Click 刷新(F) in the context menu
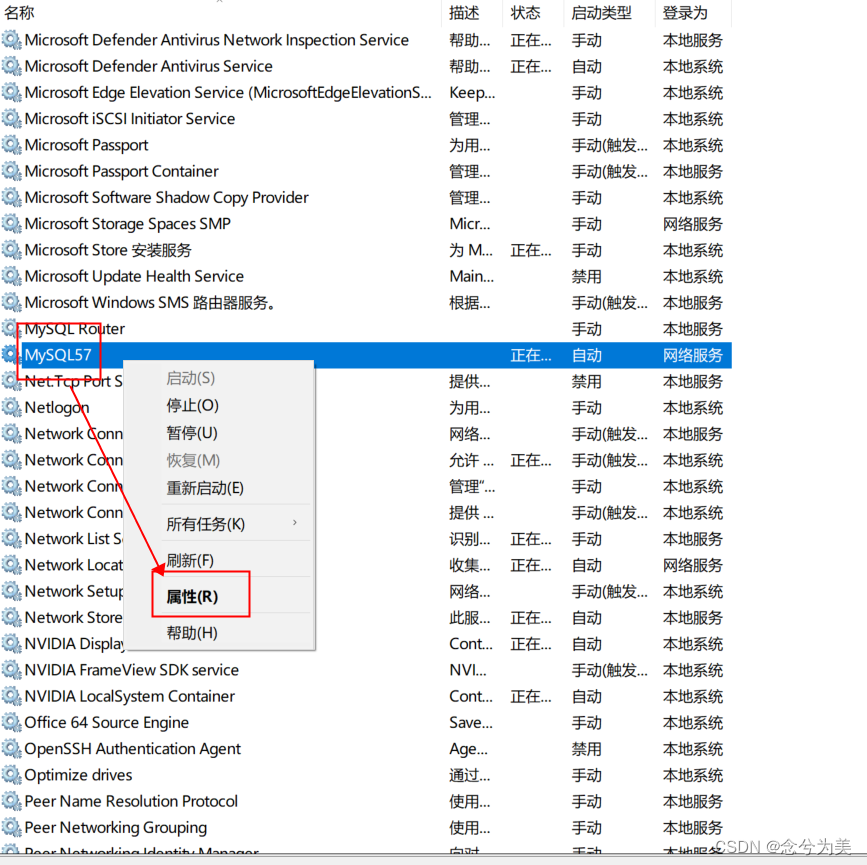Screen dimensions: 867x865 (190, 561)
